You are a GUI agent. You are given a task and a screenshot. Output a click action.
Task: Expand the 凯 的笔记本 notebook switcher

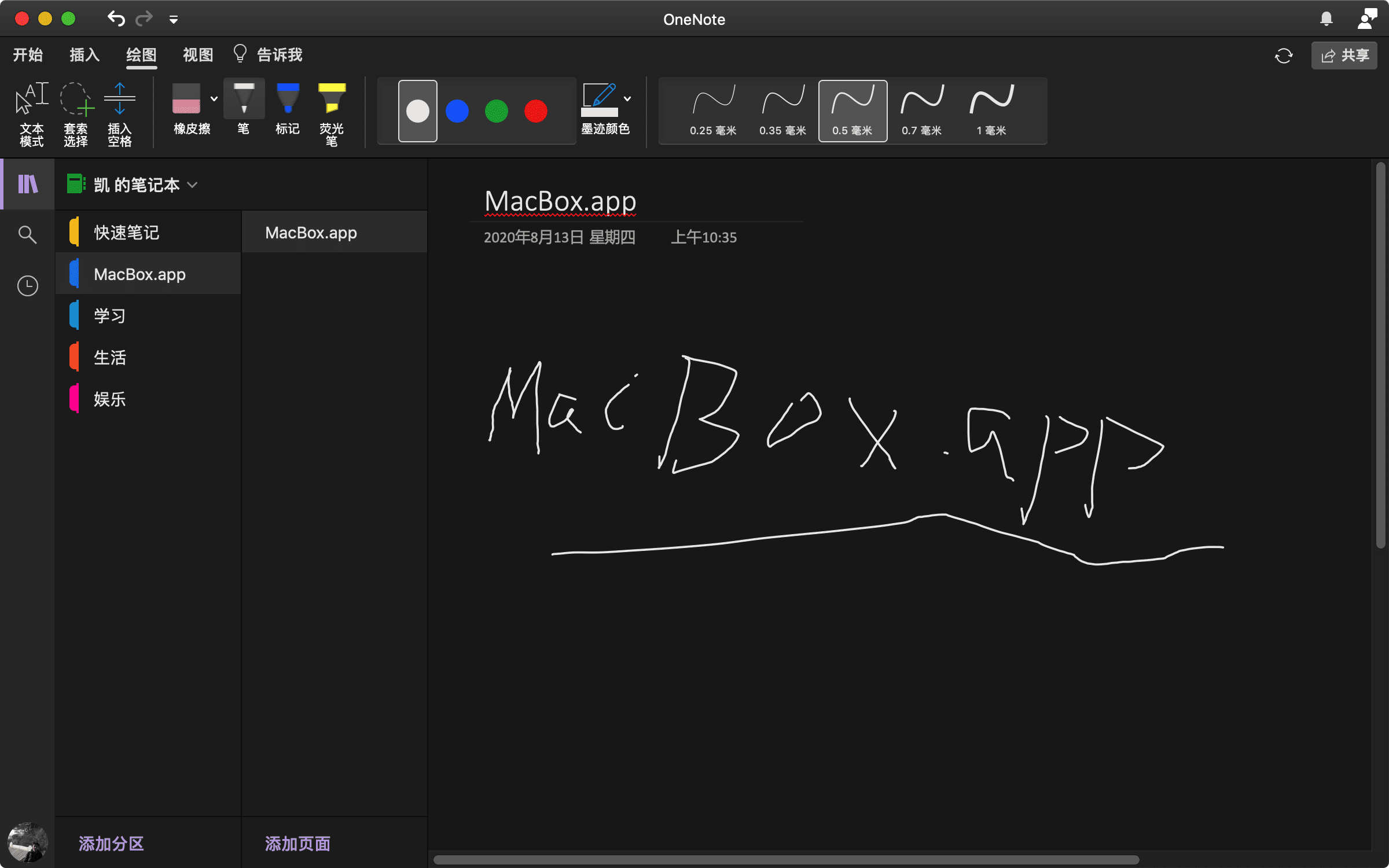pos(193,185)
